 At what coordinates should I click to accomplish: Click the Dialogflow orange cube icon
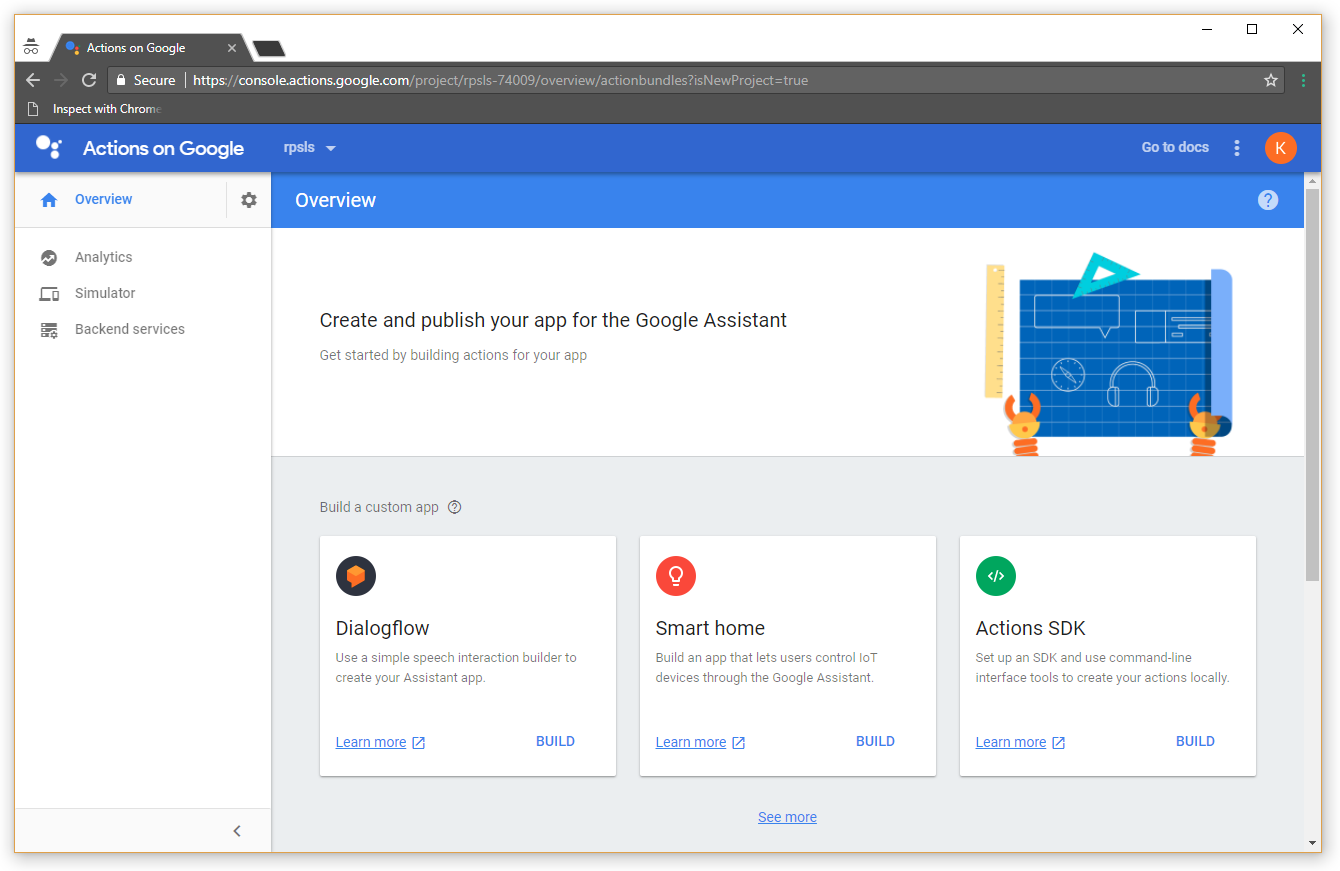point(356,576)
